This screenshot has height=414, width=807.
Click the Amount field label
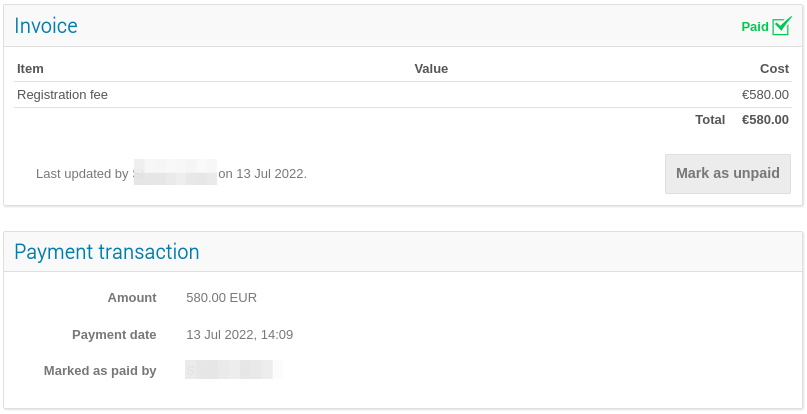click(x=132, y=298)
